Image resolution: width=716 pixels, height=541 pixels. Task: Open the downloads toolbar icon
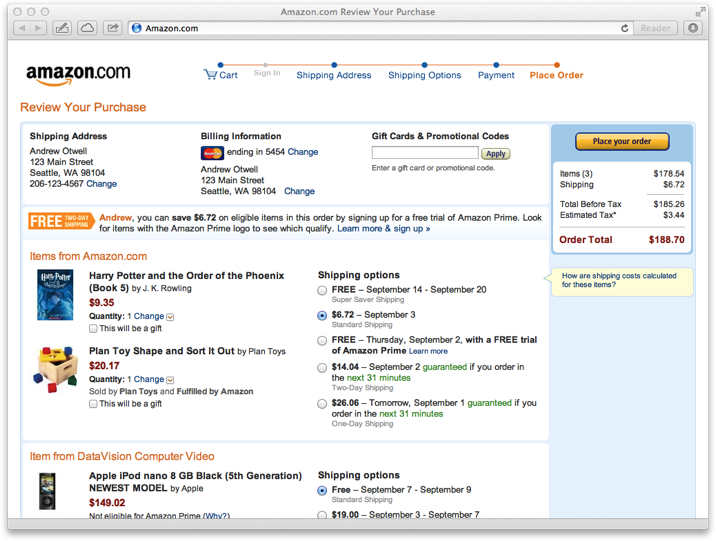(693, 28)
